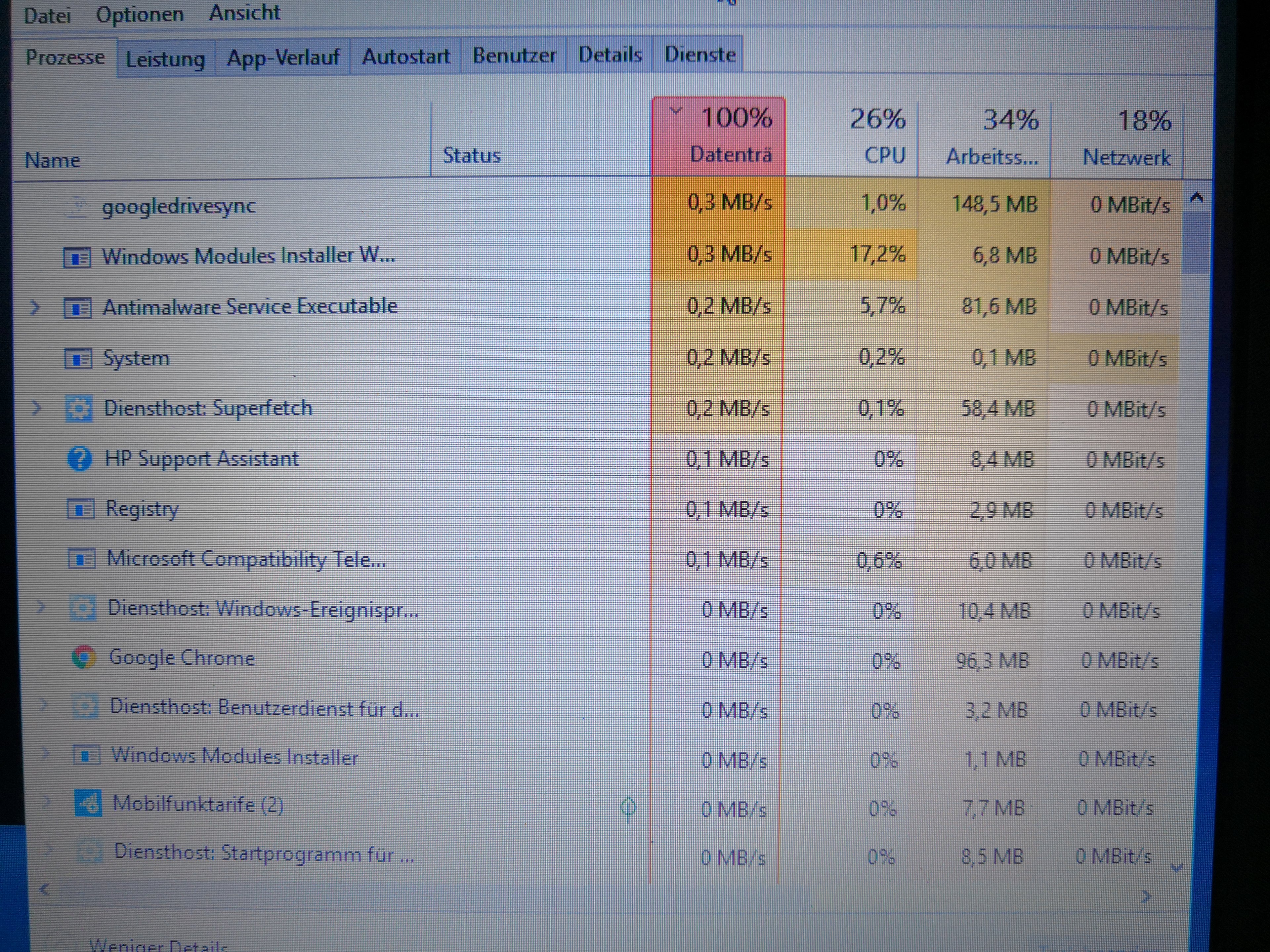Expand the Diensthost: Windows-Ereignisprotokoll entry
1270x952 pixels.
pyautogui.click(x=41, y=607)
